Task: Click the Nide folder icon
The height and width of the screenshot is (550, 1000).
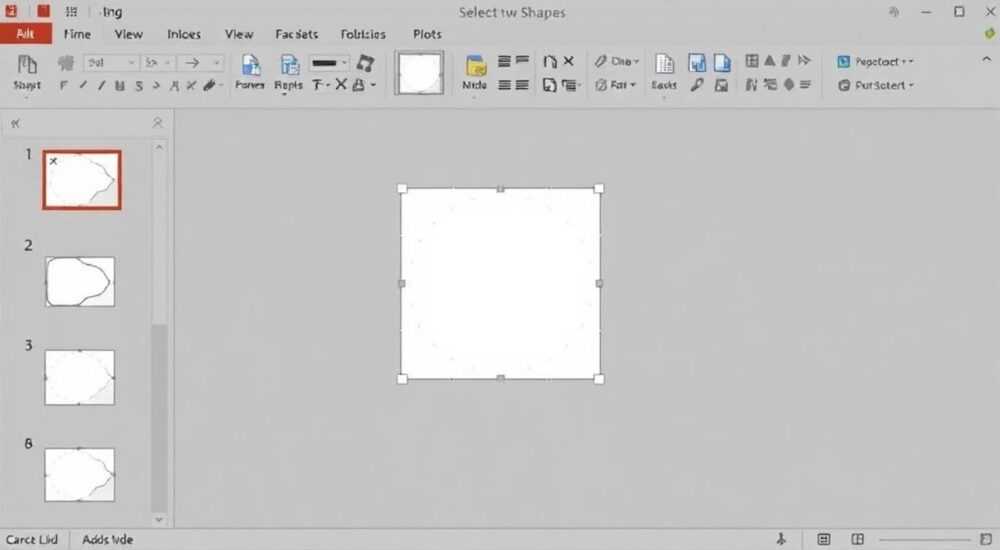Action: (475, 66)
